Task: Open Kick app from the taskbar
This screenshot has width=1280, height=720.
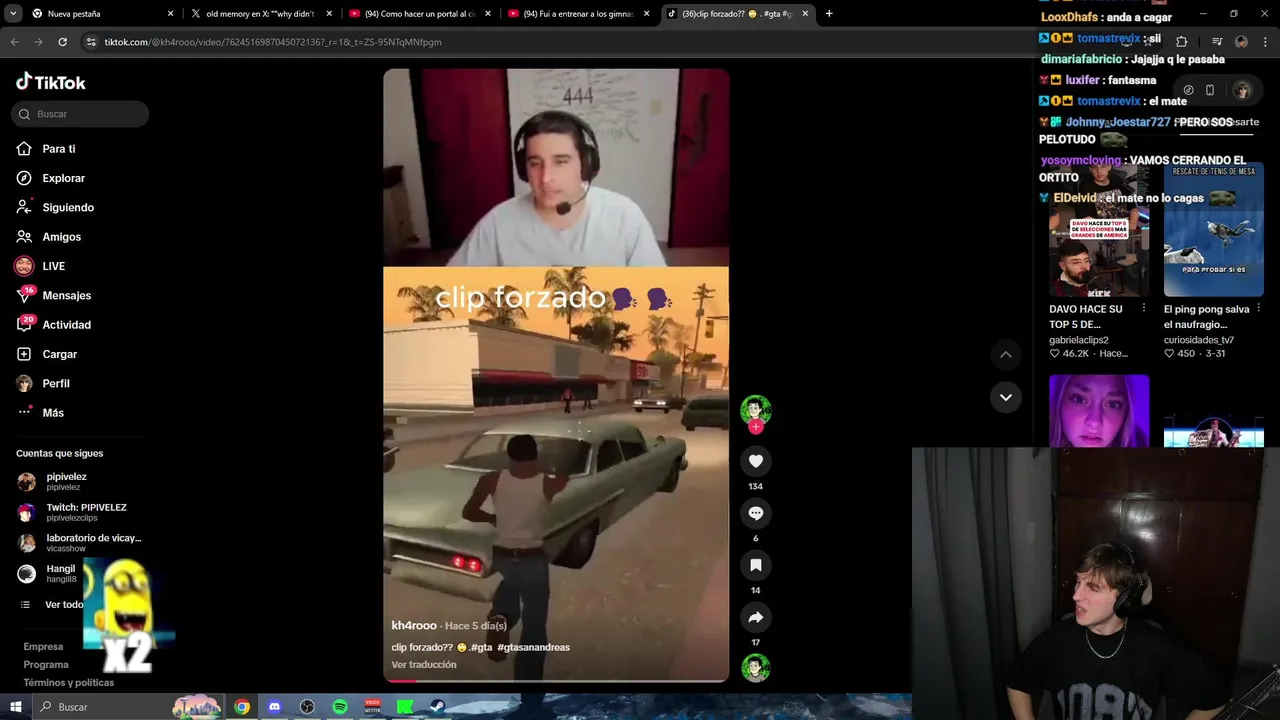Action: (405, 707)
